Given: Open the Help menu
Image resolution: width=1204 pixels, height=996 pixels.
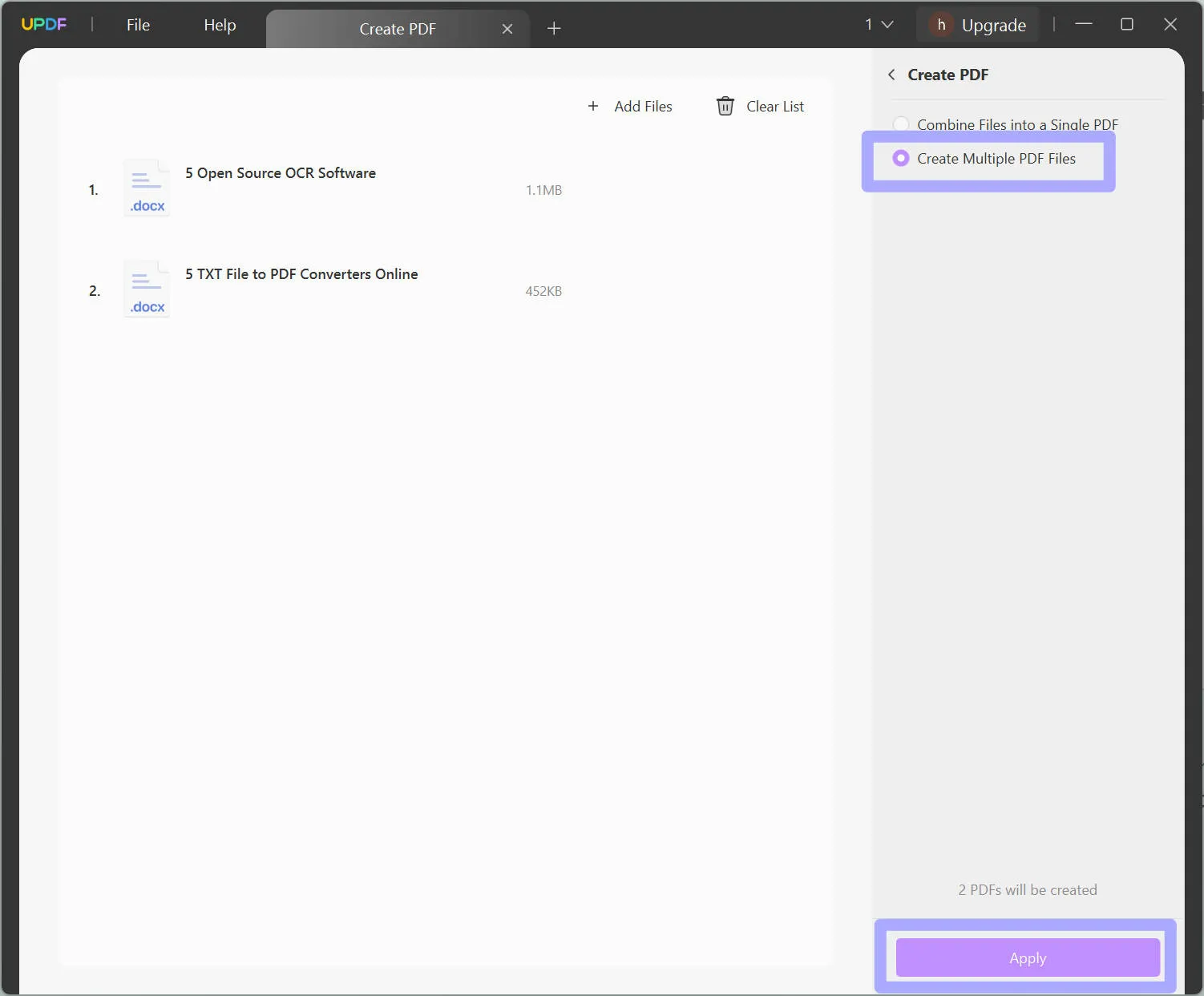Looking at the screenshot, I should click(x=220, y=25).
